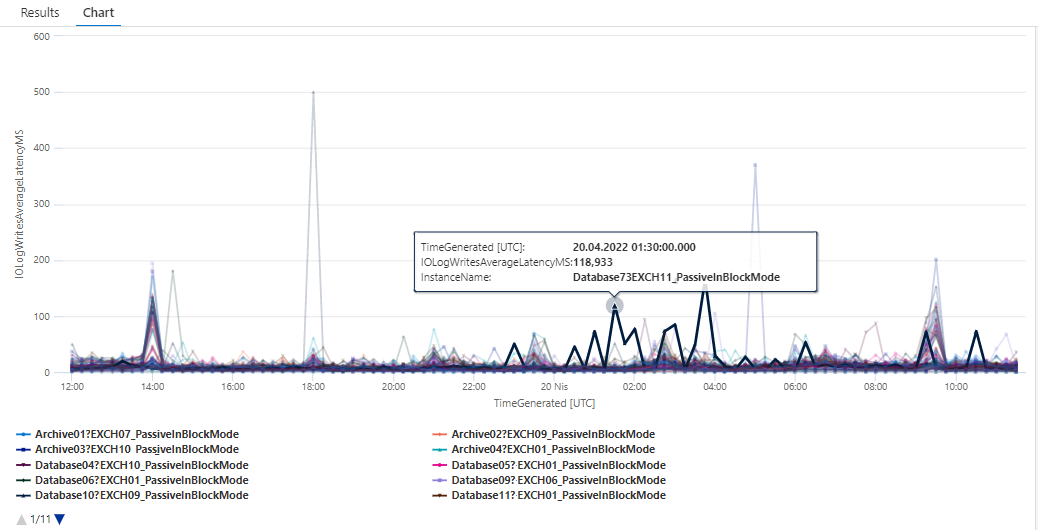Click the 500 ms spike at 18:00
The image size is (1038, 530).
pyautogui.click(x=313, y=93)
